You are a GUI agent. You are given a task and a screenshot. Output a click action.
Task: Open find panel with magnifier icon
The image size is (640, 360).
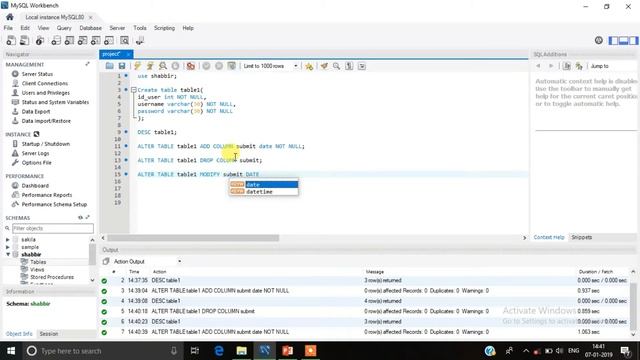[336, 66]
